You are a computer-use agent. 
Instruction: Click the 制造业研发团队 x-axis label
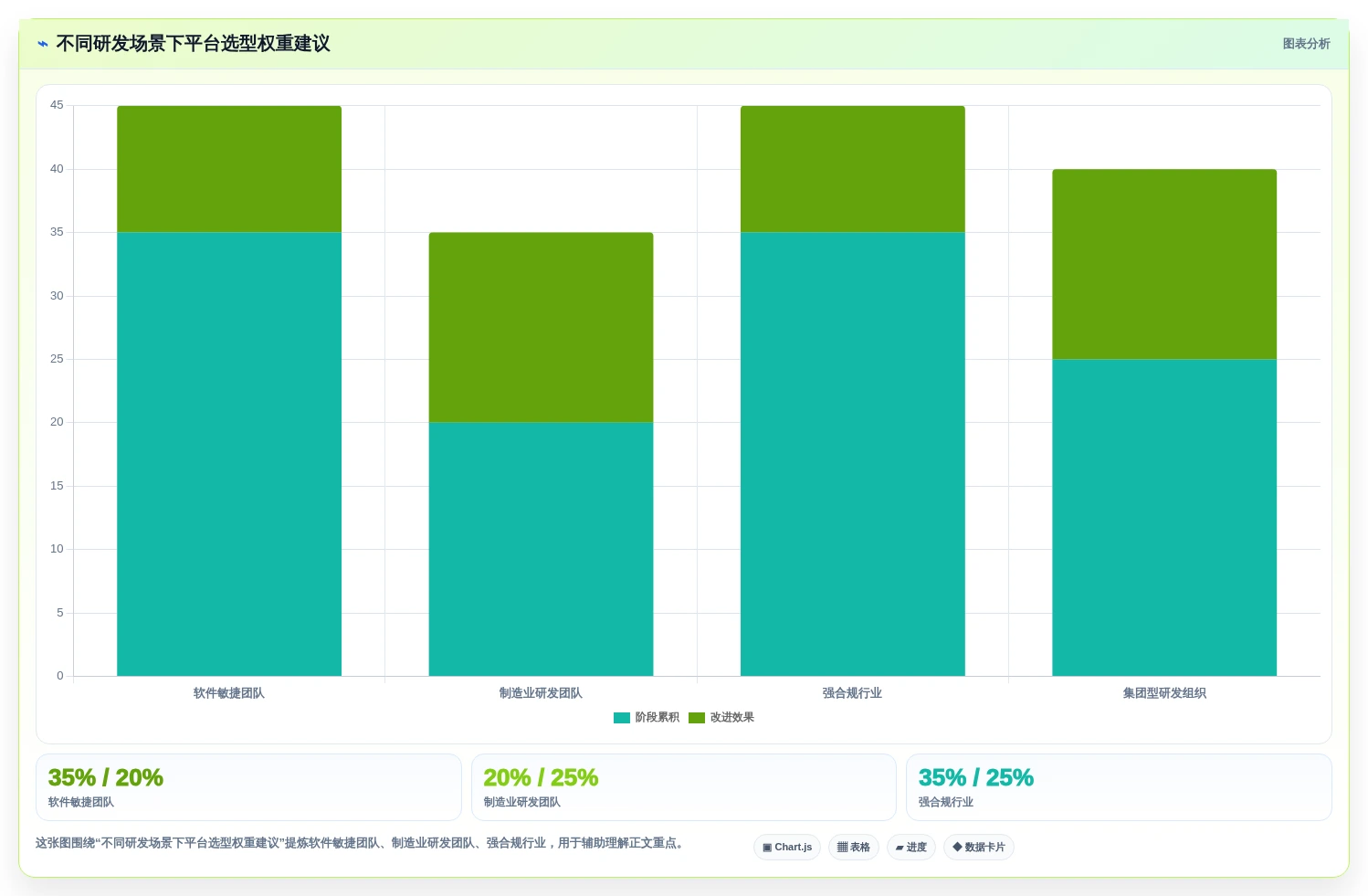tap(541, 693)
